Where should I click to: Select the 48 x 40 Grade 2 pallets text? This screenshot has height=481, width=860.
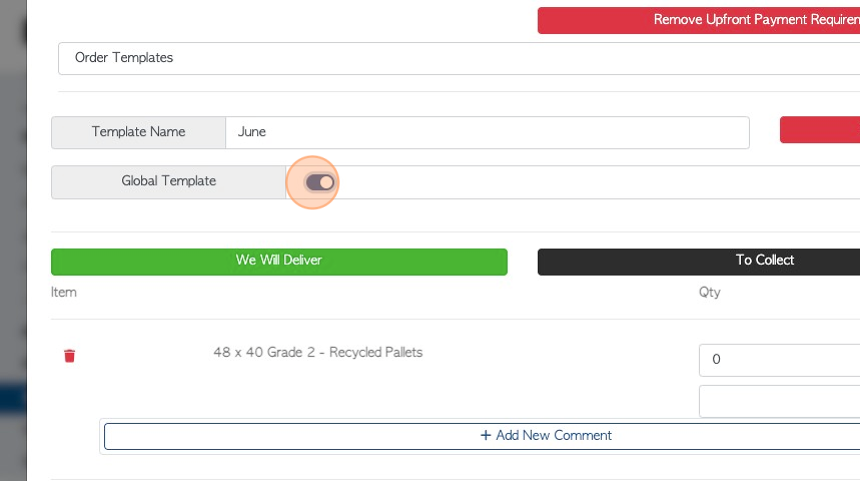[318, 353]
